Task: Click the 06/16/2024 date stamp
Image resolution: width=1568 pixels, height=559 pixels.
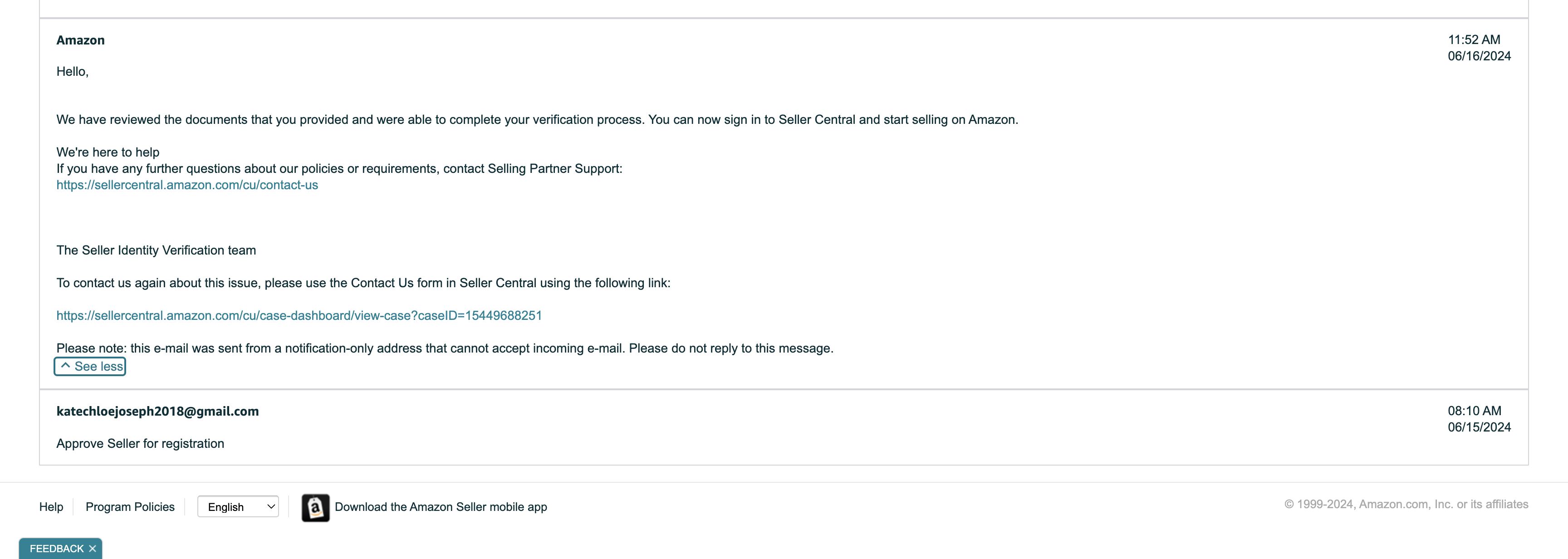Action: [1479, 56]
